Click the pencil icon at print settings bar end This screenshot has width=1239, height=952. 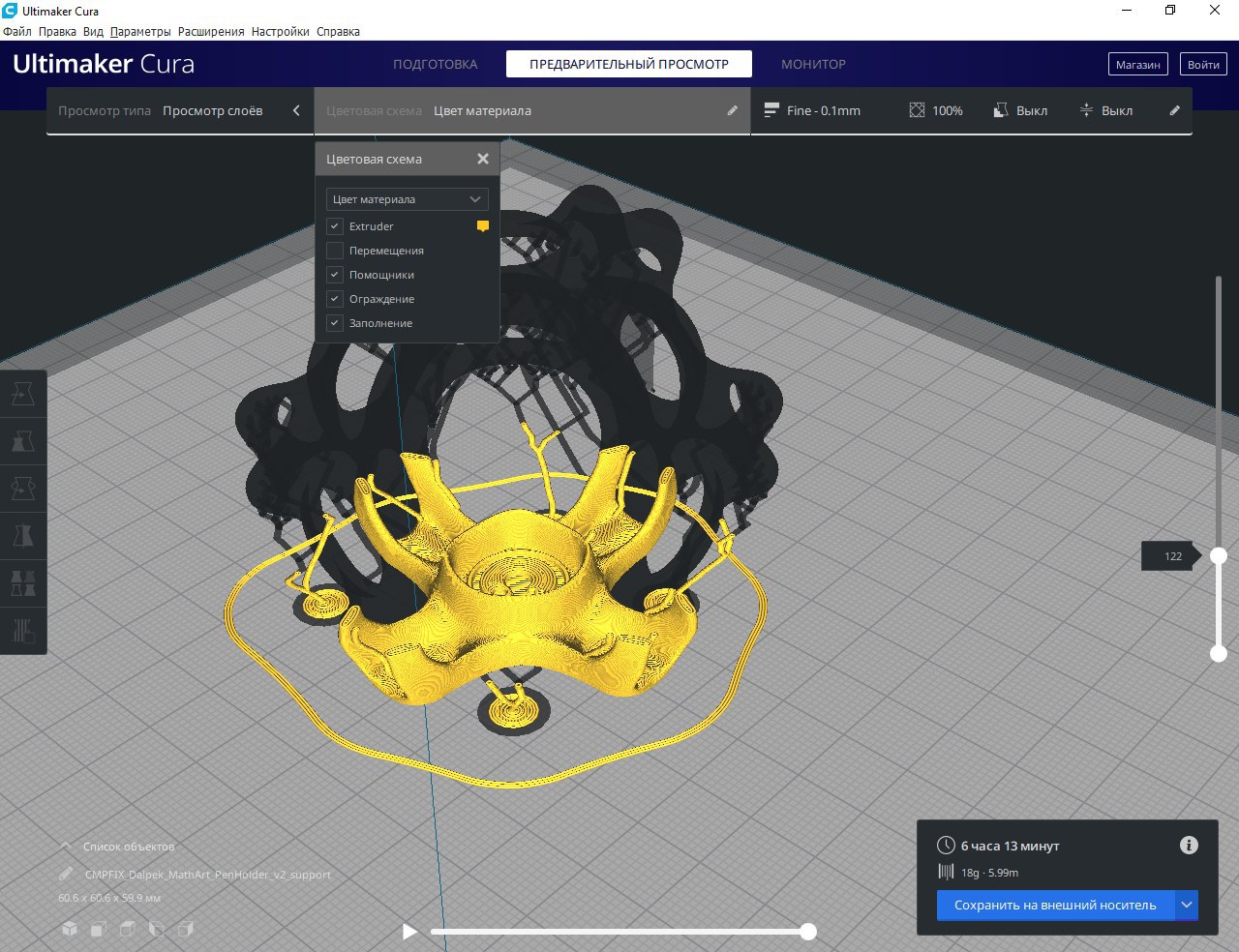pos(1174,110)
